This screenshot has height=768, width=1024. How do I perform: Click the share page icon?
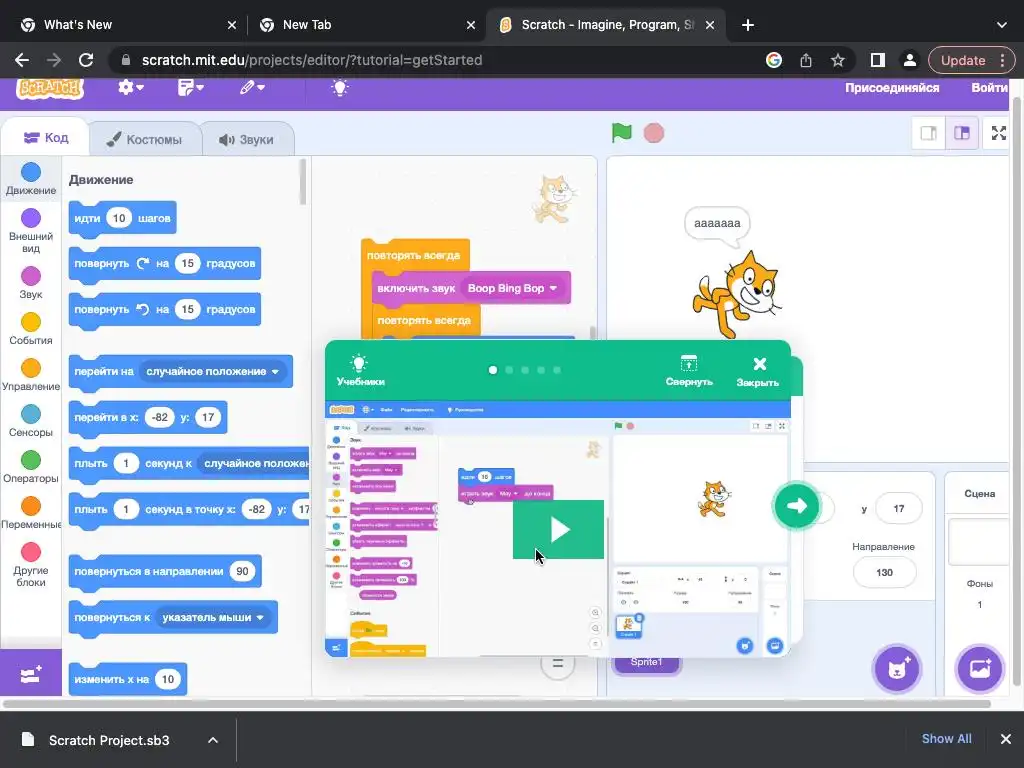tap(806, 60)
